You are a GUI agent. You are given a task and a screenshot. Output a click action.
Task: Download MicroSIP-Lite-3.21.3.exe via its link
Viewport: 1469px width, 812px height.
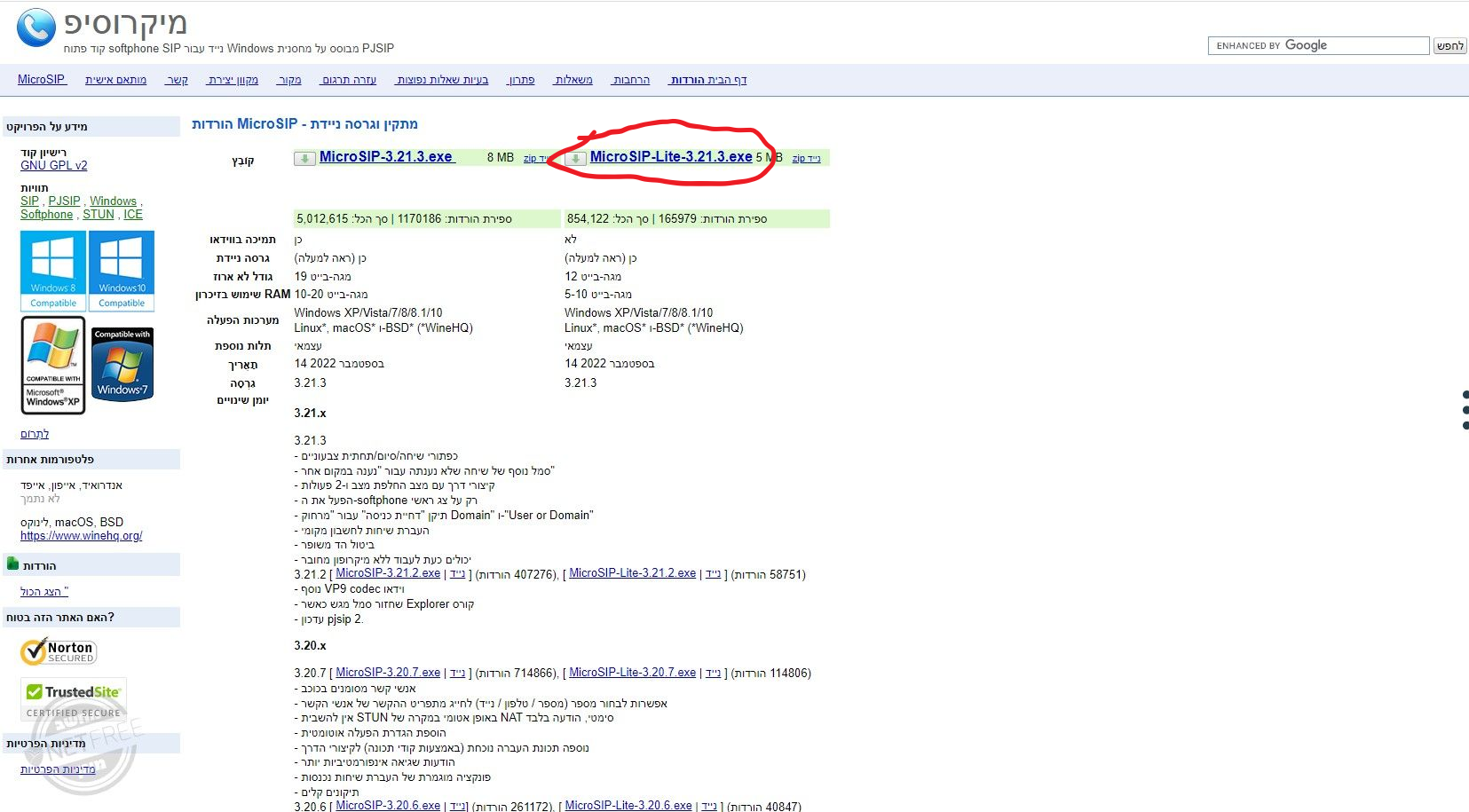(671, 157)
